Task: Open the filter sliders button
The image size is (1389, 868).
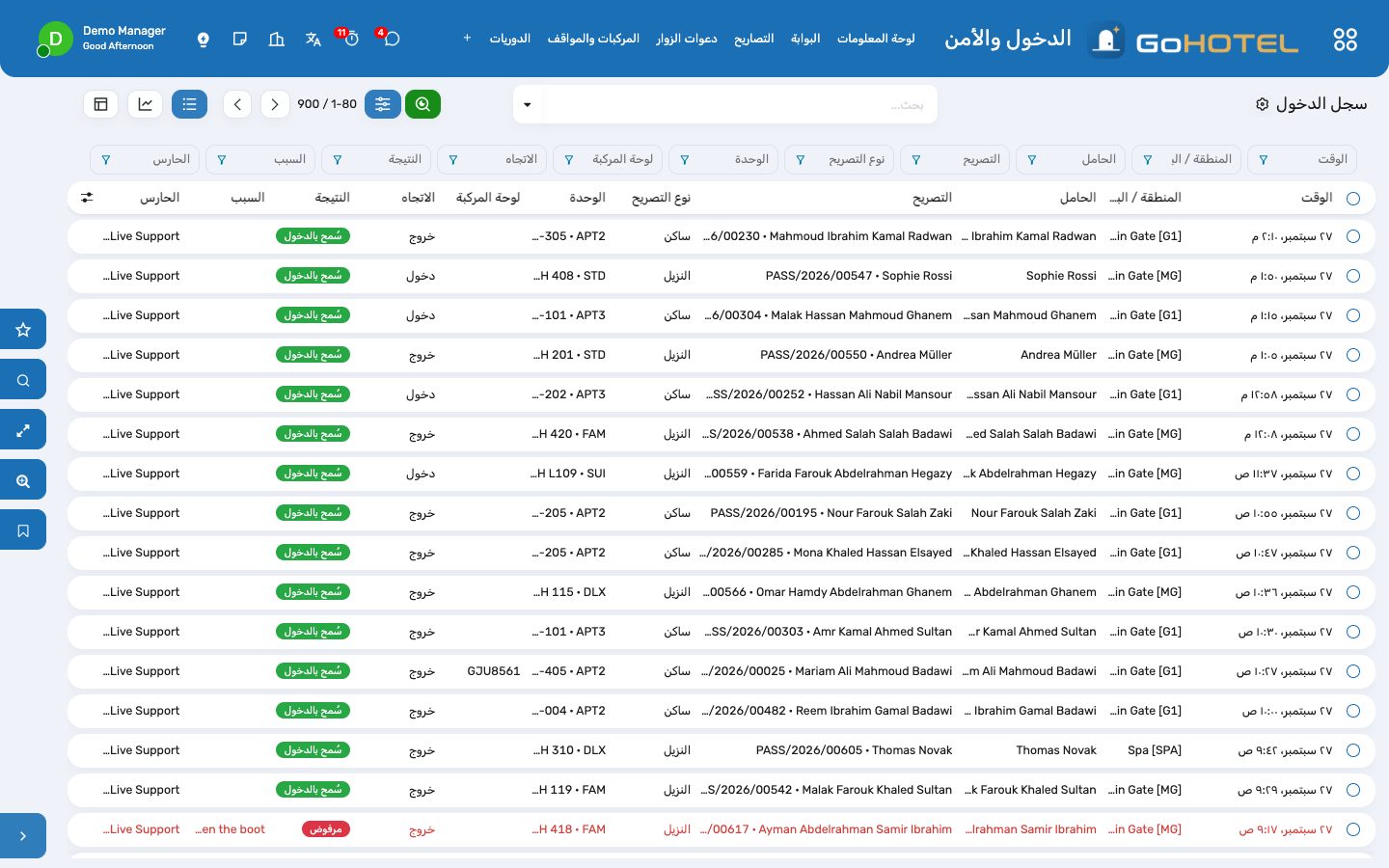Action: tap(383, 104)
